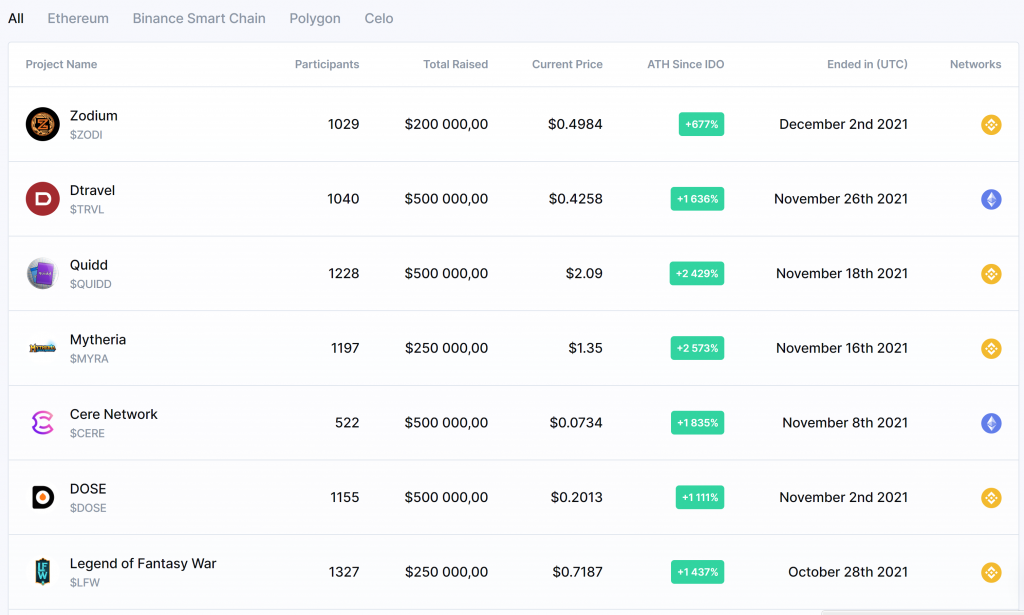Viewport: 1024px width, 615px height.
Task: Click the Ended in (UTC) column header
Action: (x=867, y=64)
